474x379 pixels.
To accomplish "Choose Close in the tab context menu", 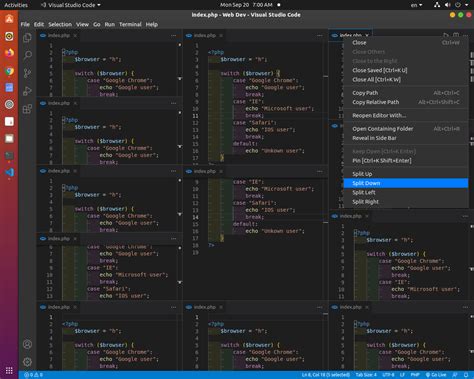I will [406, 43].
